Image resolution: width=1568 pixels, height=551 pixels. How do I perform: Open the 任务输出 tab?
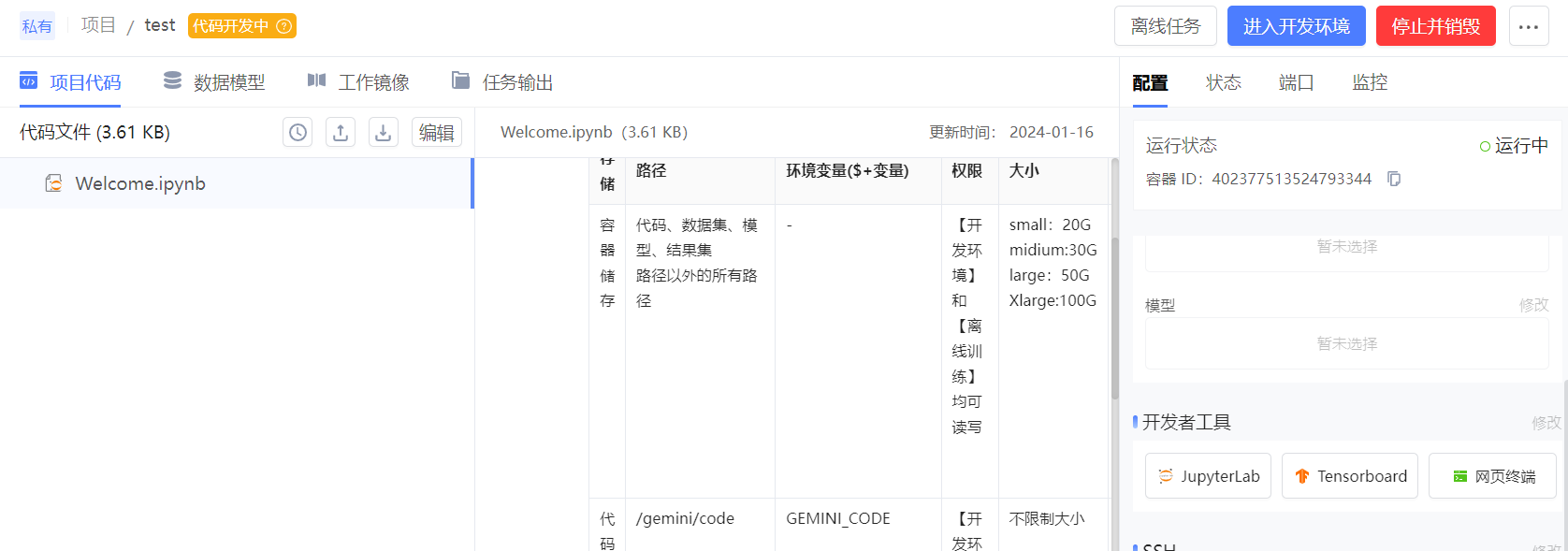[x=502, y=82]
